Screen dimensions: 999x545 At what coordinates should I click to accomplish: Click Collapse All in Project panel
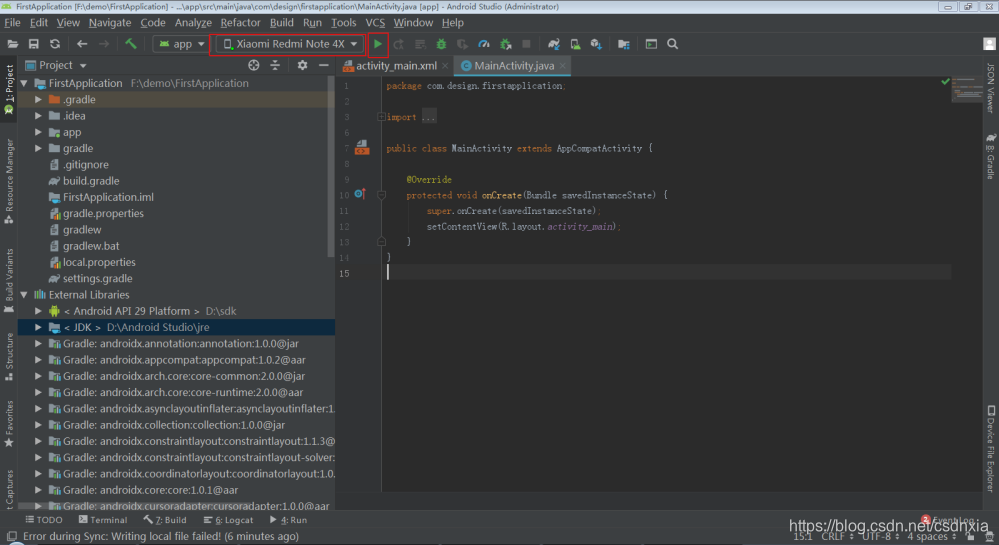point(275,65)
